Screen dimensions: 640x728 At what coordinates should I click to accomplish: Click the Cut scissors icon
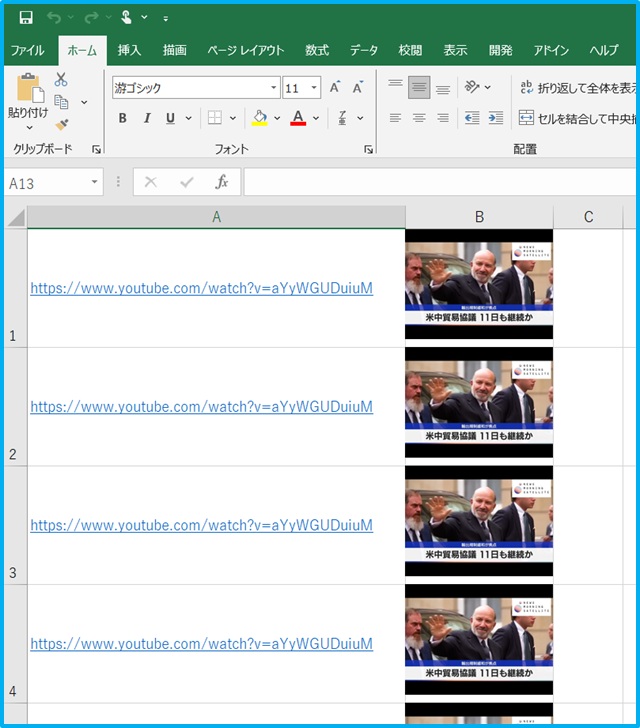pos(61,79)
